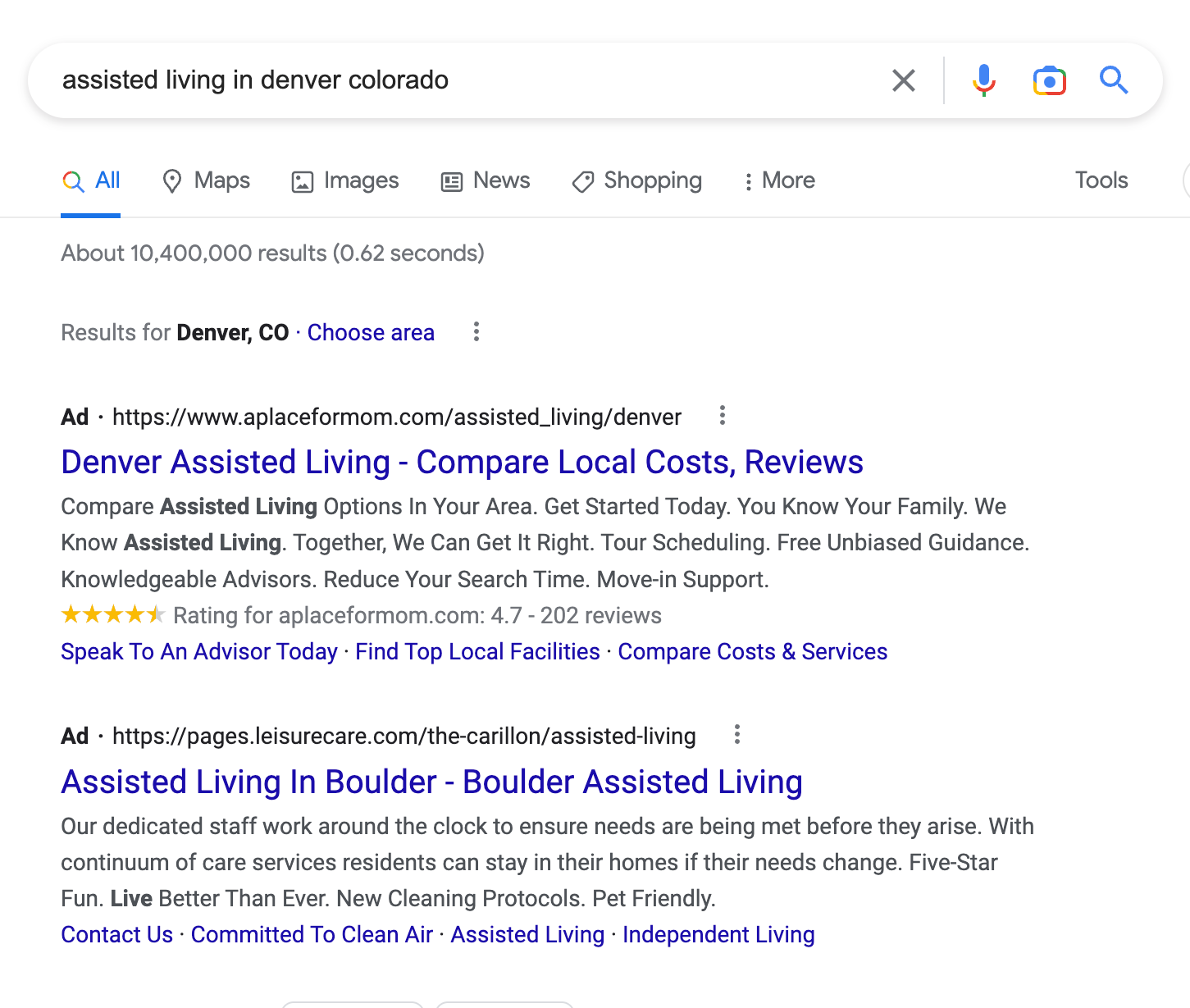
Task: Click 'Rating for aplaceformom.com: 4.7 - 202 reviews' text
Action: click(417, 615)
